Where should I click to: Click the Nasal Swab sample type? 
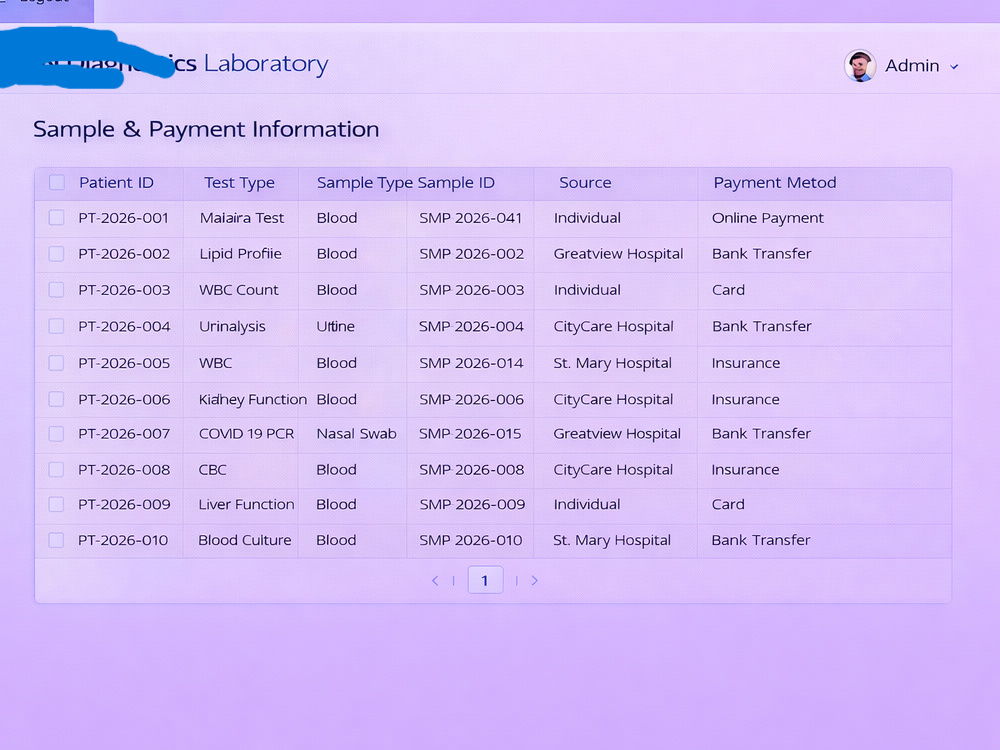[357, 434]
